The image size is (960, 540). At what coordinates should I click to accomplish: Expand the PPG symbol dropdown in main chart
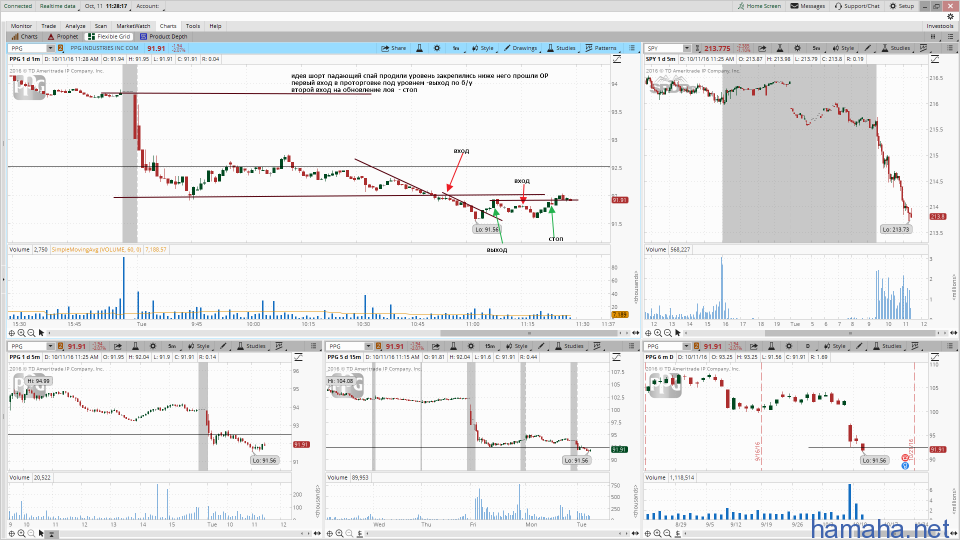click(50, 48)
